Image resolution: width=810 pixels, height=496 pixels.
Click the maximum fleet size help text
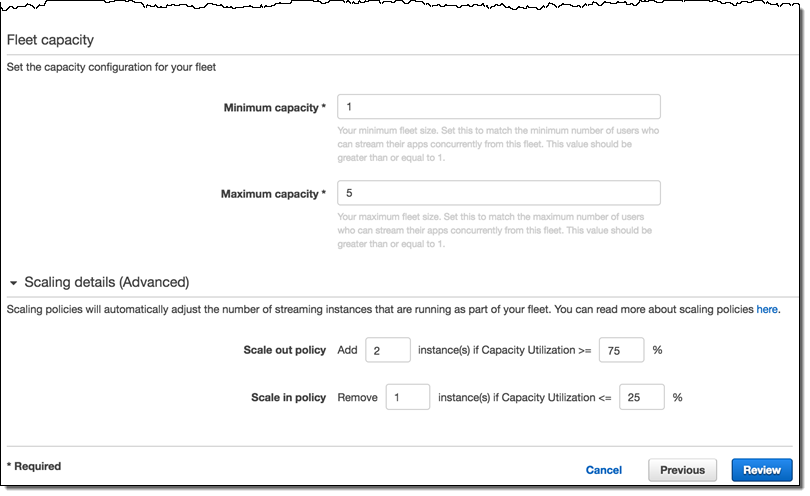click(494, 230)
